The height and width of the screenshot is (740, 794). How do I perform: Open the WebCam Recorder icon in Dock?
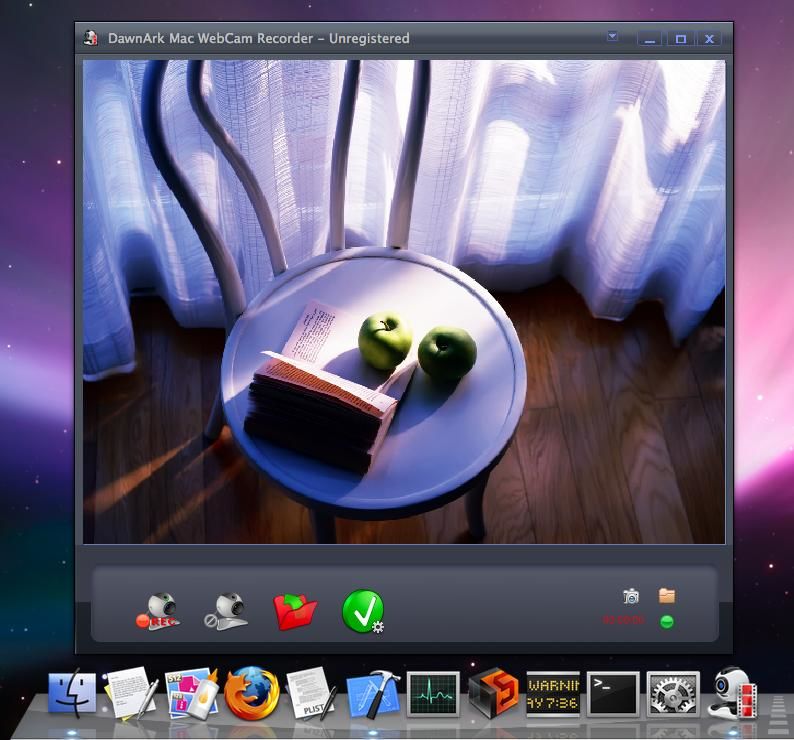pos(733,693)
